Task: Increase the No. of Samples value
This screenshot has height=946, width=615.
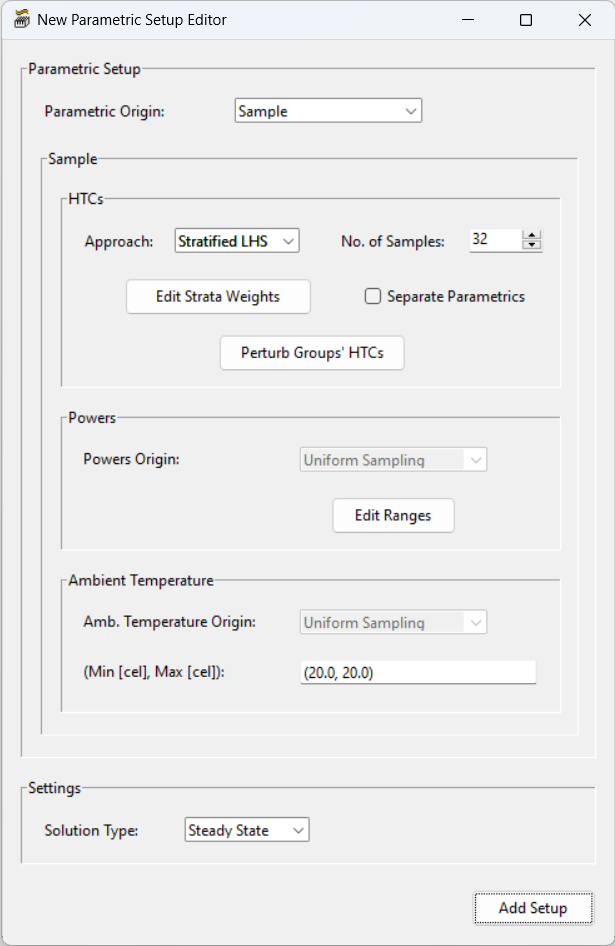Action: click(x=532, y=235)
